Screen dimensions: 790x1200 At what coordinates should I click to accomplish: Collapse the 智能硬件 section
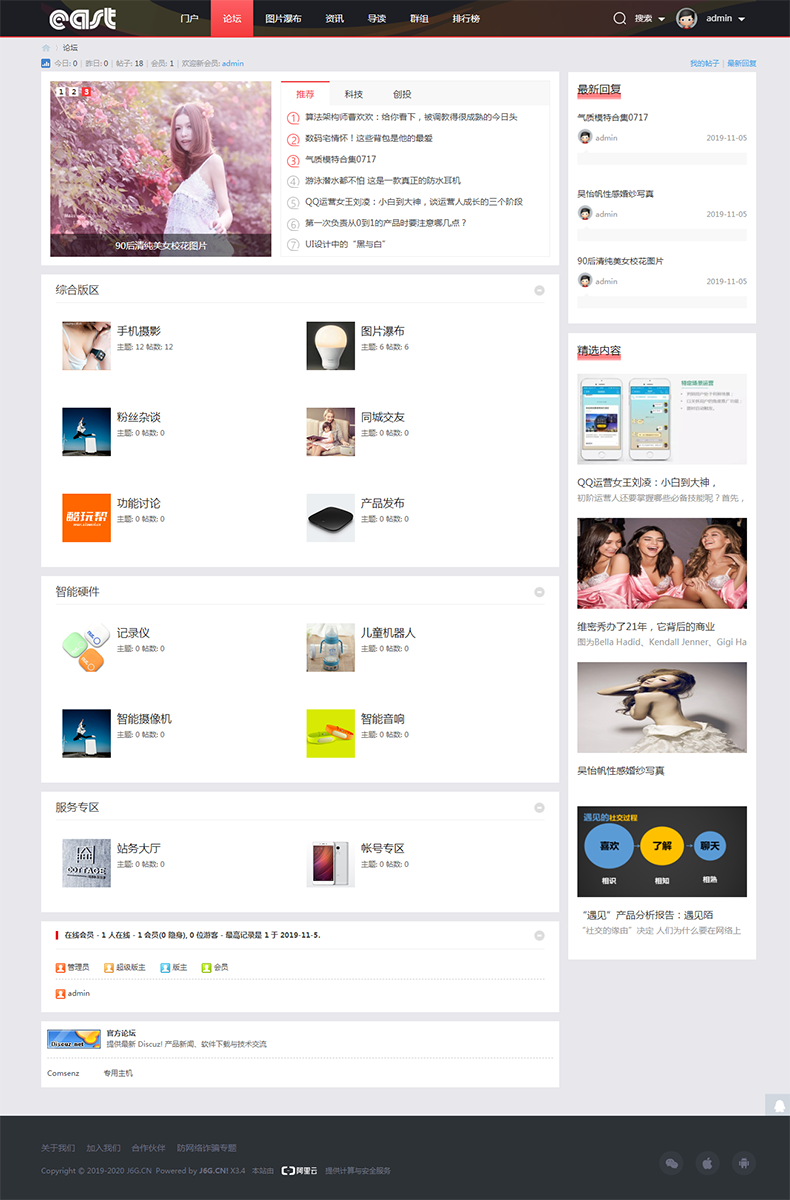(x=540, y=592)
